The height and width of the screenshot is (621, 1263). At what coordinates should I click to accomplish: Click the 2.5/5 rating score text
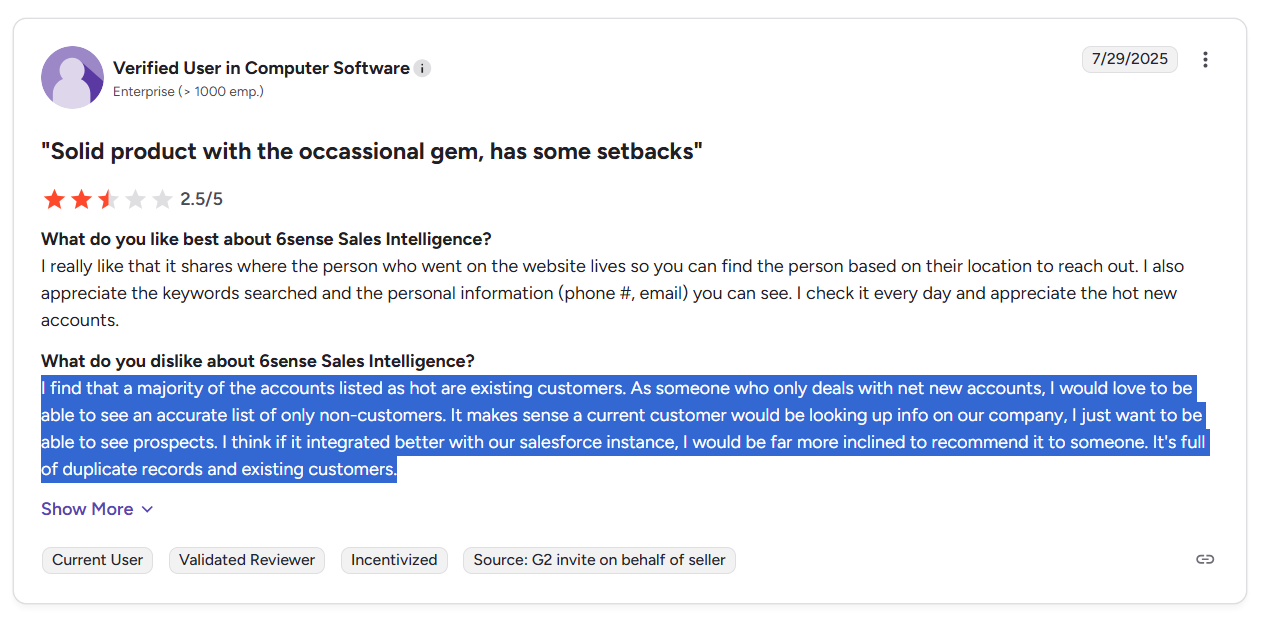pyautogui.click(x=201, y=200)
